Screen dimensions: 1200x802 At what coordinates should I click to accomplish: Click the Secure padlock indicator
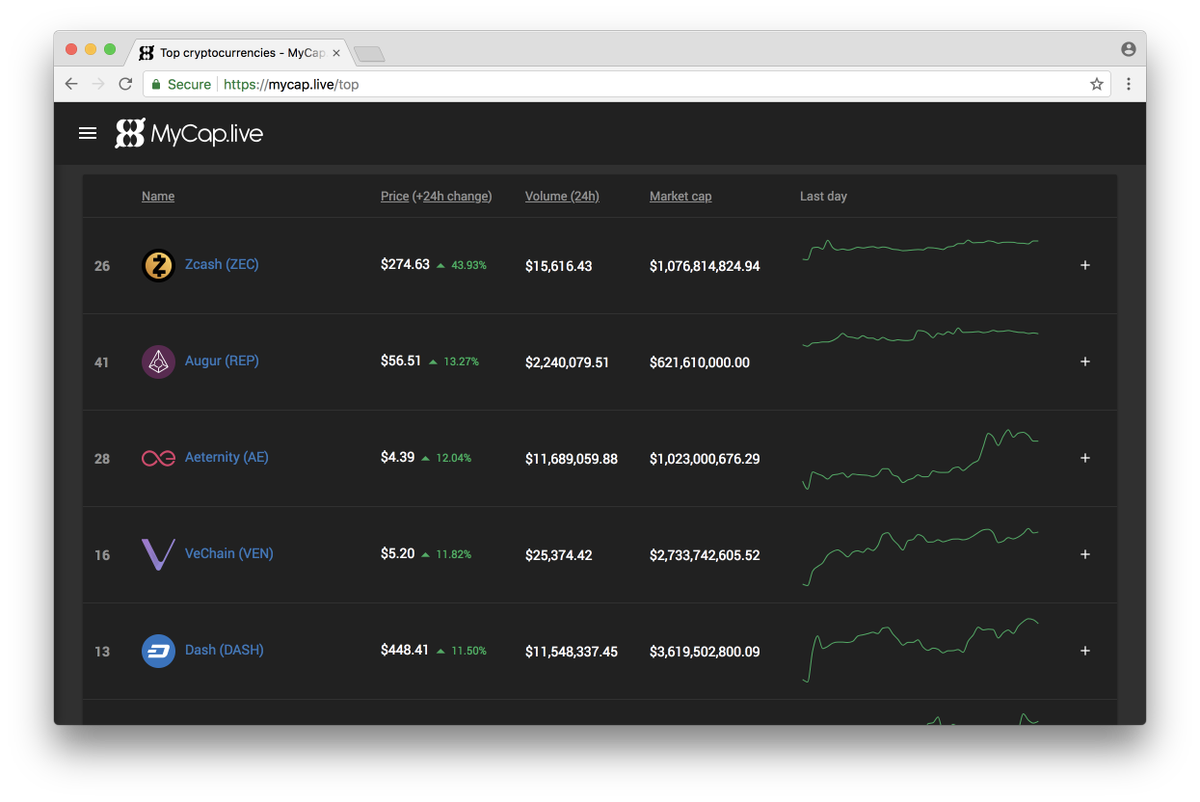(181, 84)
